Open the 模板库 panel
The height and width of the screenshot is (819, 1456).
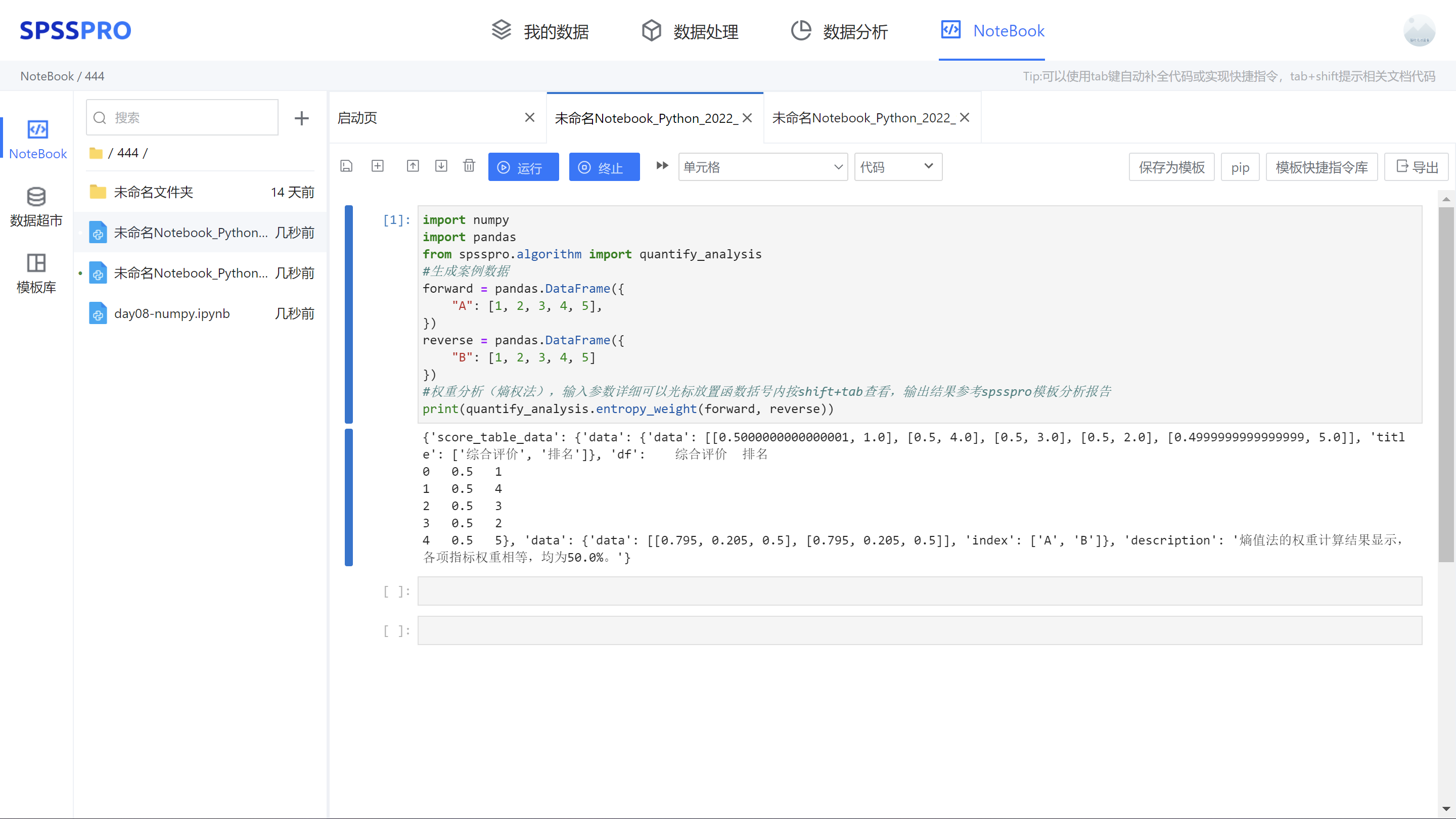(x=36, y=274)
